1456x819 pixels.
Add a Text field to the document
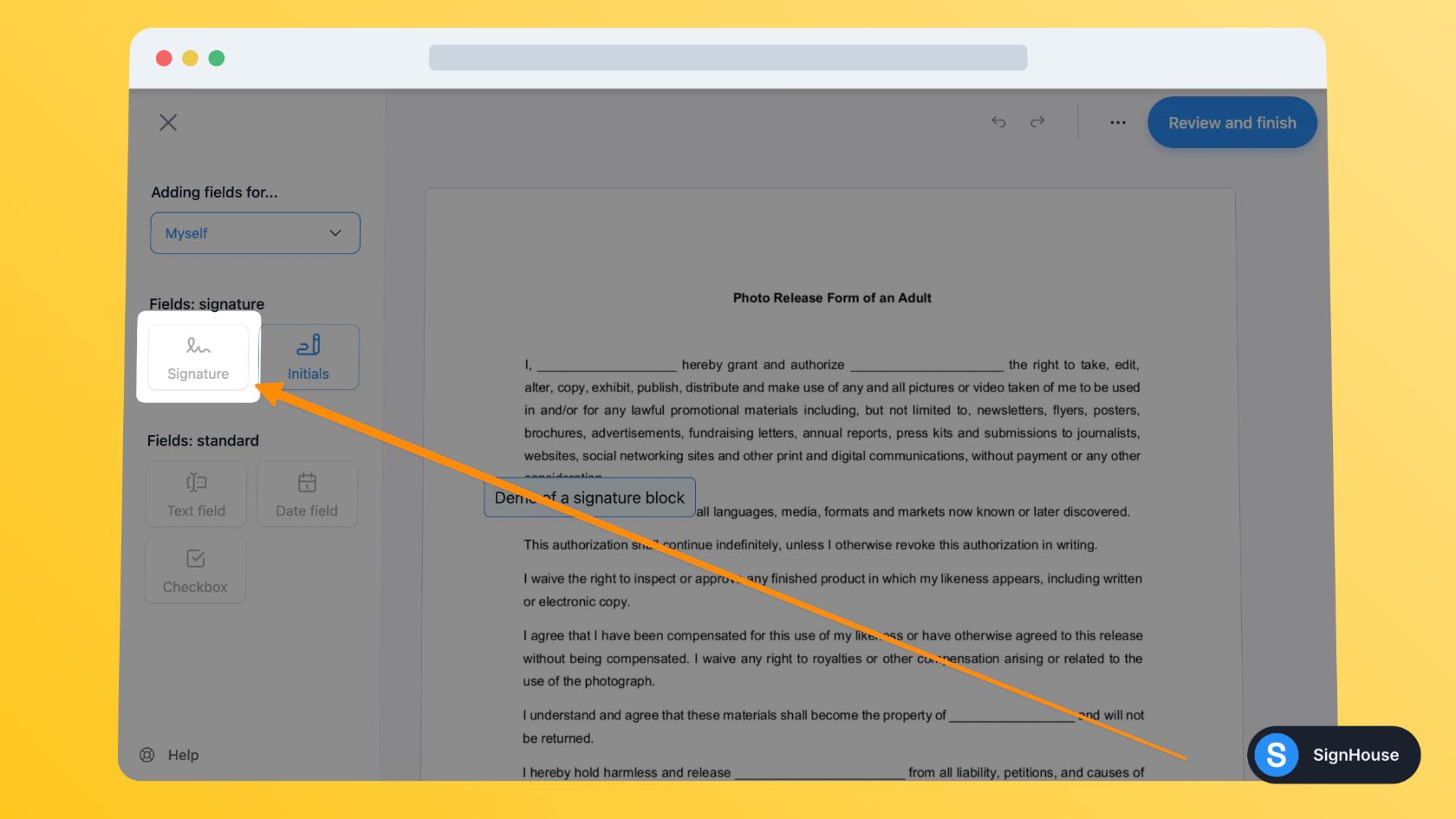[x=195, y=494]
